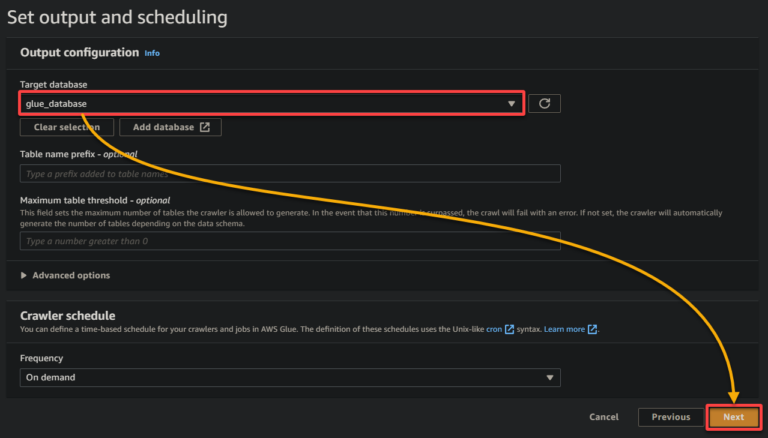768x438 pixels.
Task: Click the Advanced options section label
Action: click(71, 275)
